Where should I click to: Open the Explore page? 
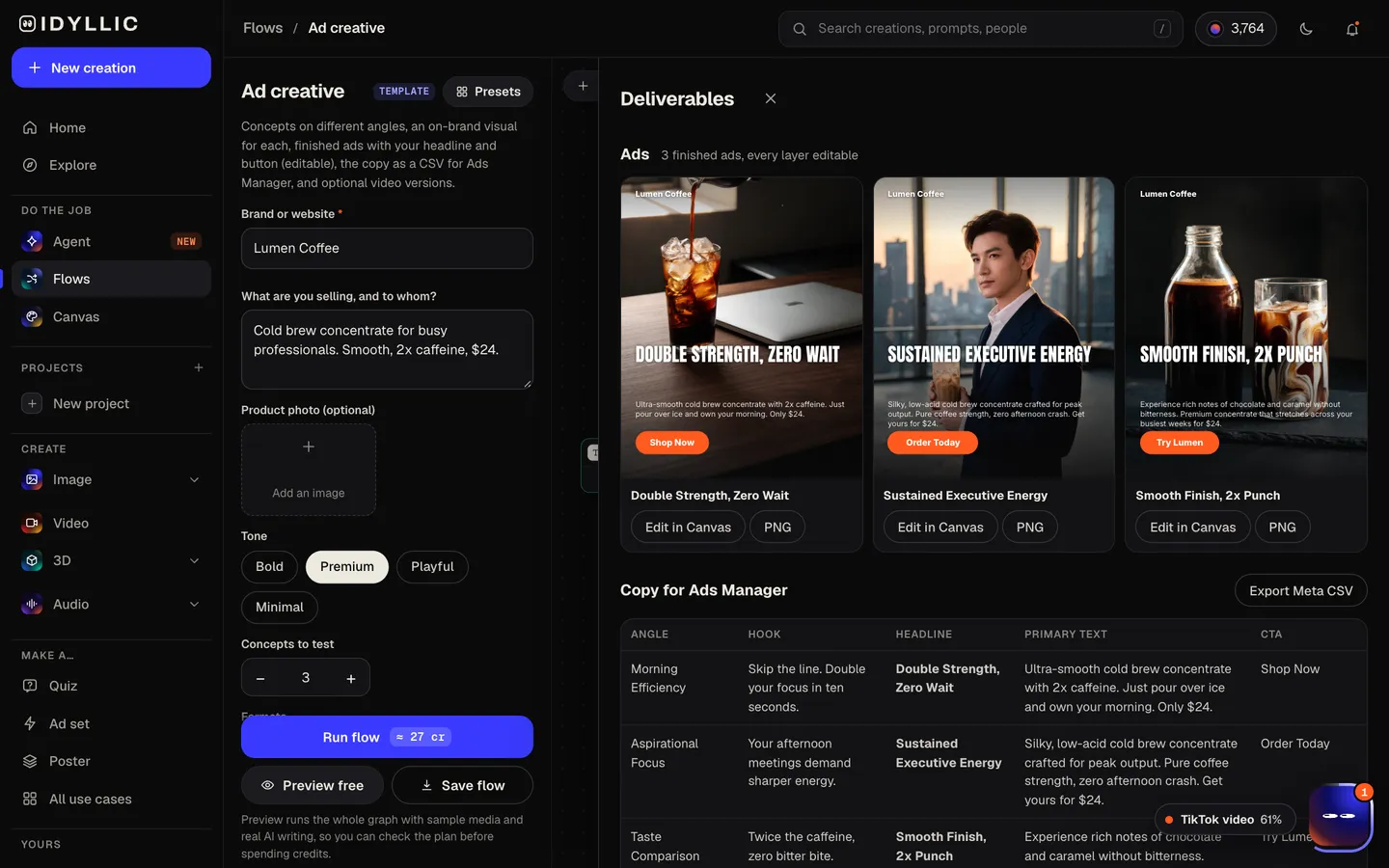pyautogui.click(x=111, y=165)
